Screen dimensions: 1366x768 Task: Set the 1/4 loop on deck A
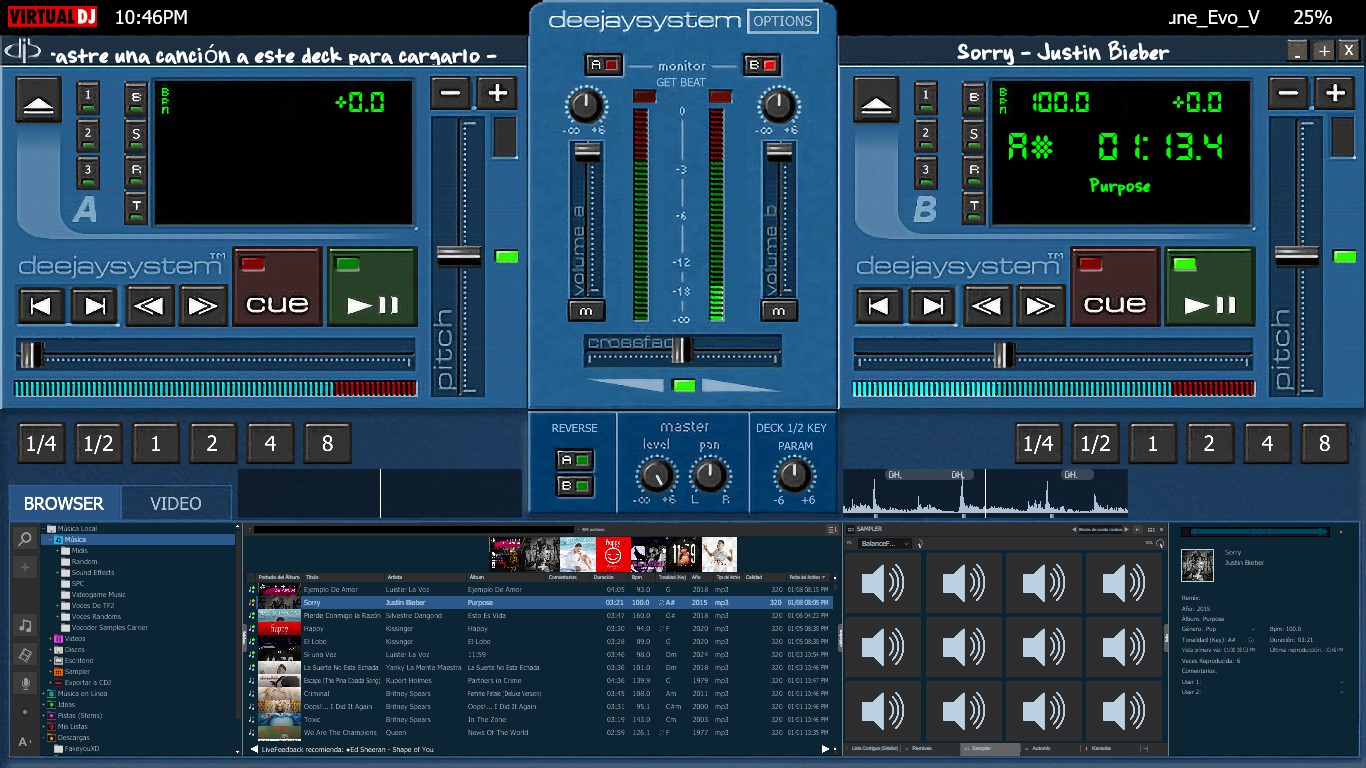coord(41,443)
